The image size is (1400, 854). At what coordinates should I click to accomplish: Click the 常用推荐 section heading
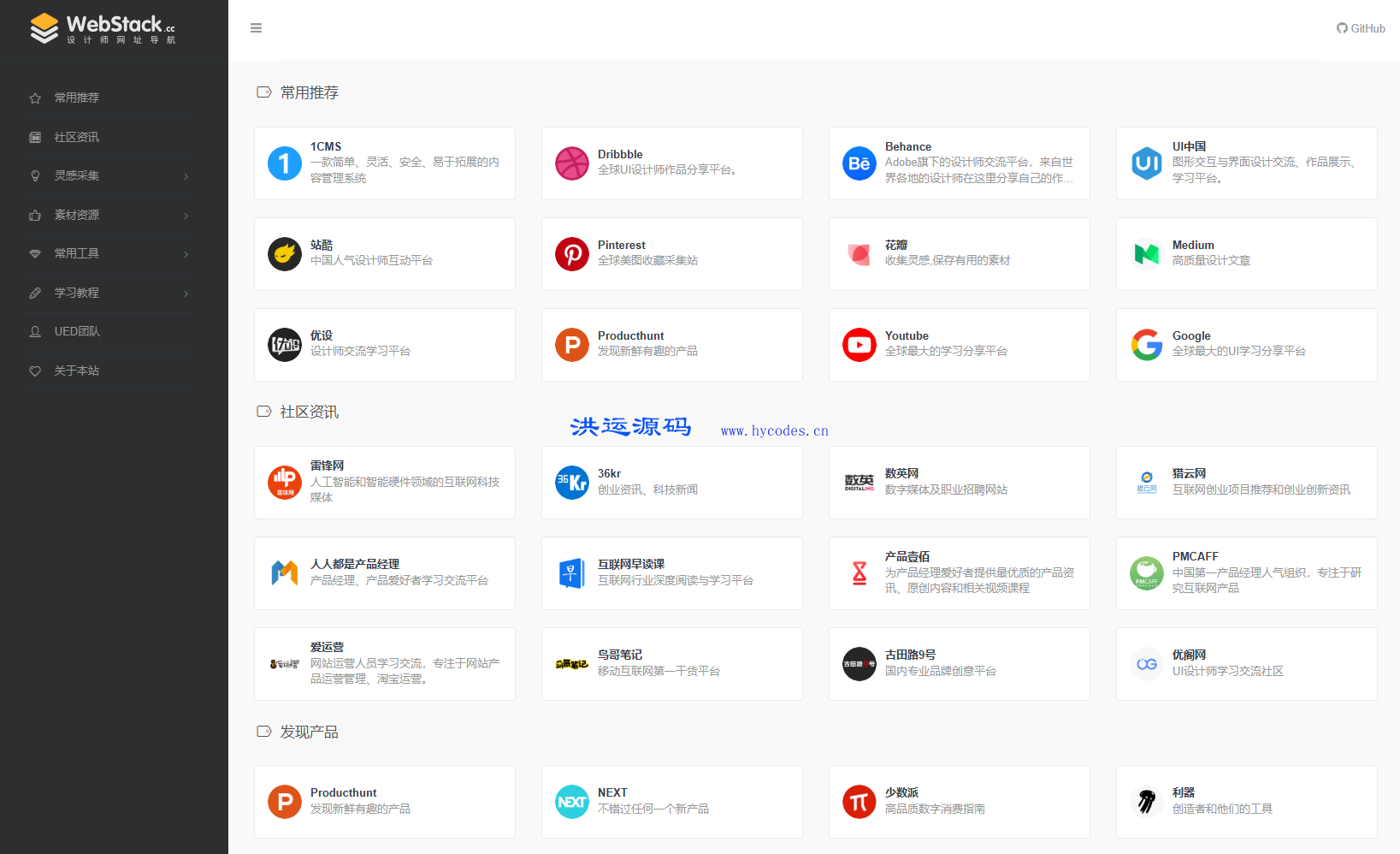(310, 92)
